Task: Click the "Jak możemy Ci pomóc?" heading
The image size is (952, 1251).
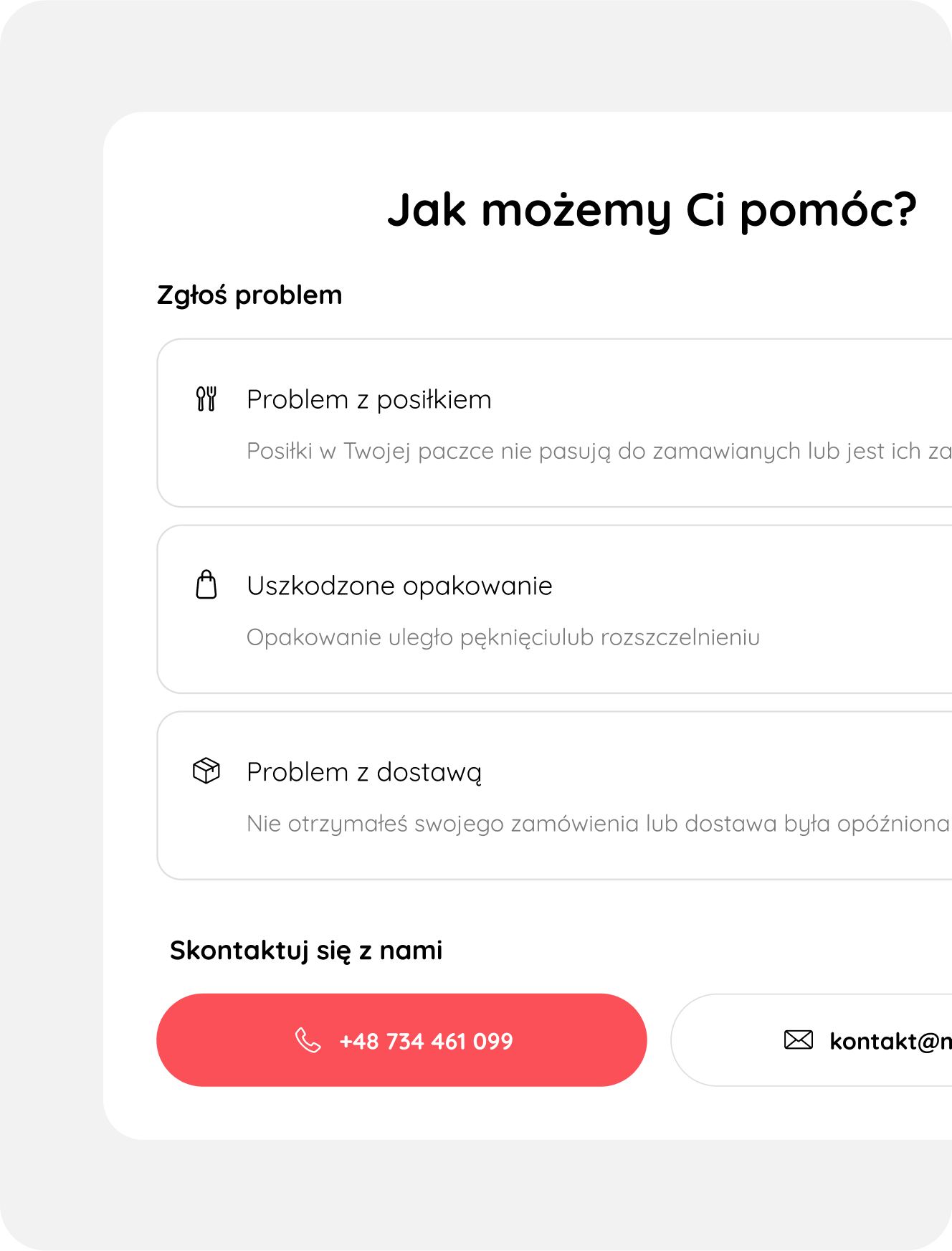Action: tap(652, 210)
